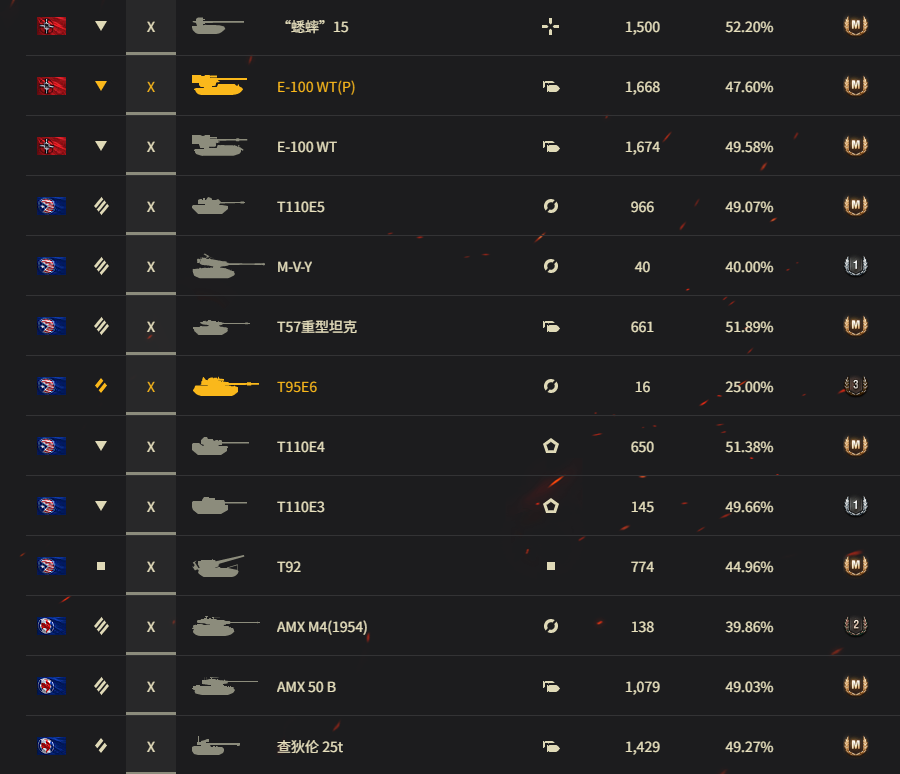Click the tank destroyer triangle for T110E3

tap(101, 506)
